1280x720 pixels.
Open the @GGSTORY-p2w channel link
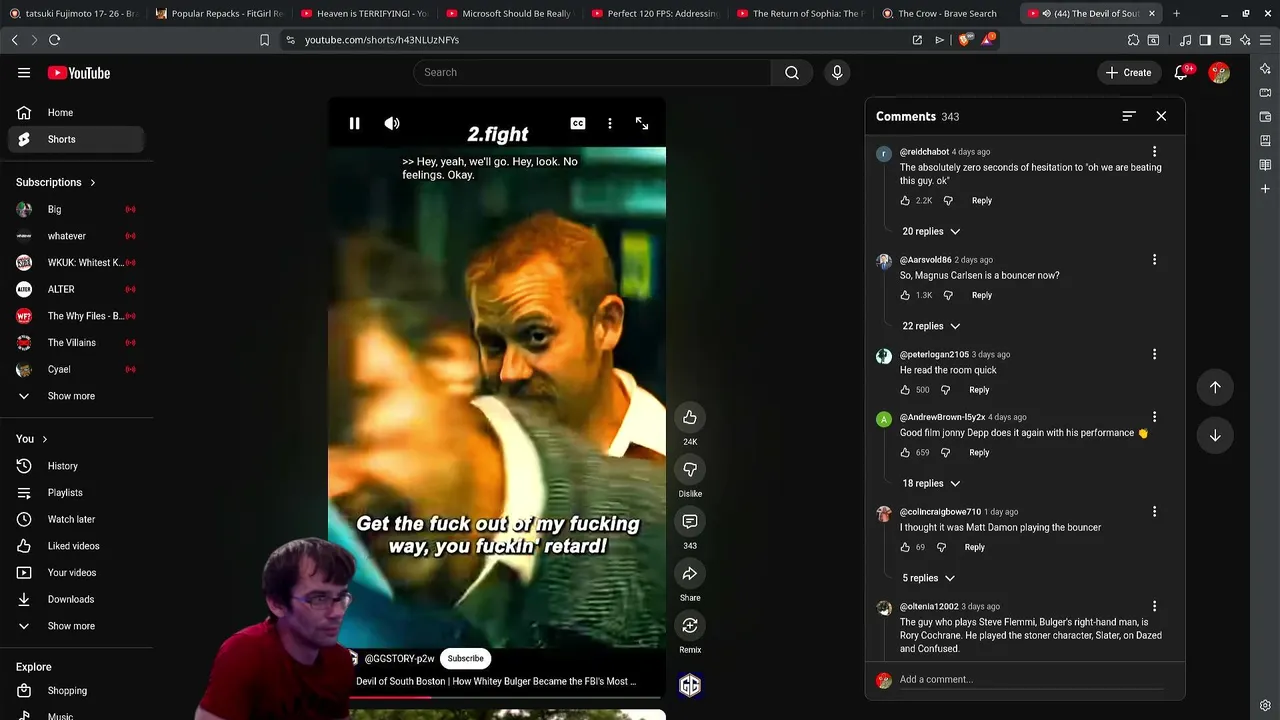[x=399, y=659]
